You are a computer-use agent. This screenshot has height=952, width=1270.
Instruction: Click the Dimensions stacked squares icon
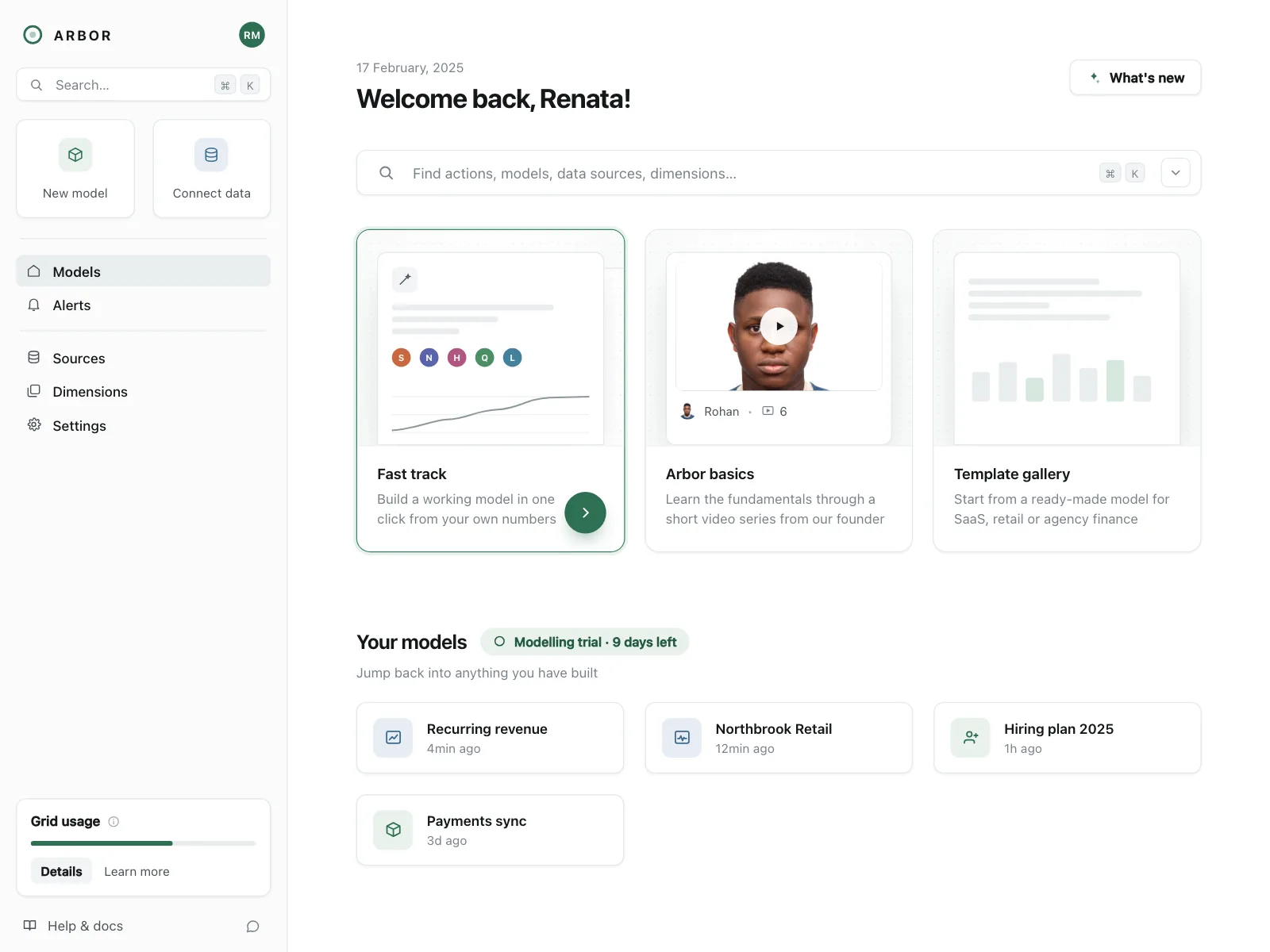click(33, 391)
